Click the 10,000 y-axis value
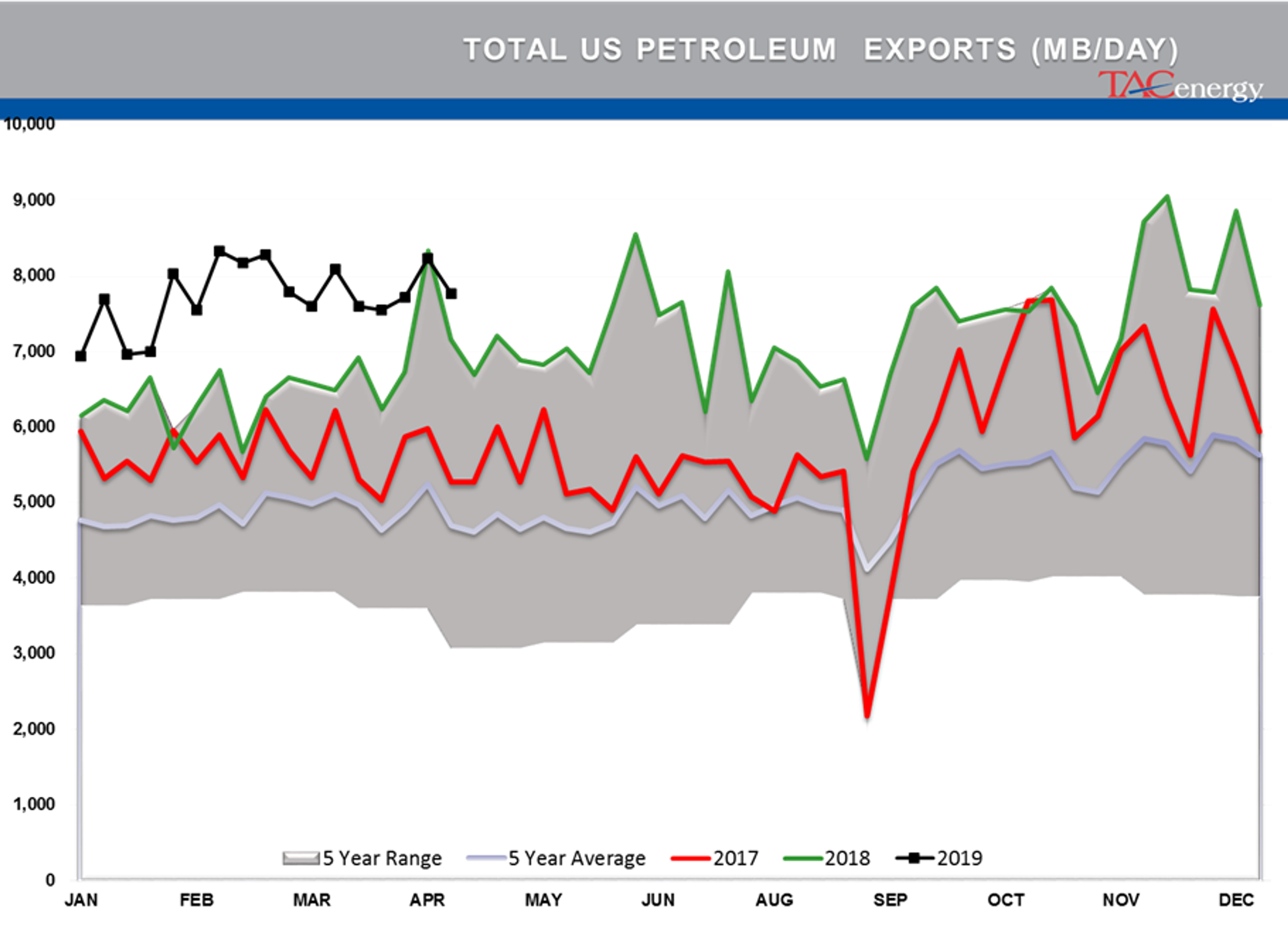The width and height of the screenshot is (1288, 933). point(29,124)
